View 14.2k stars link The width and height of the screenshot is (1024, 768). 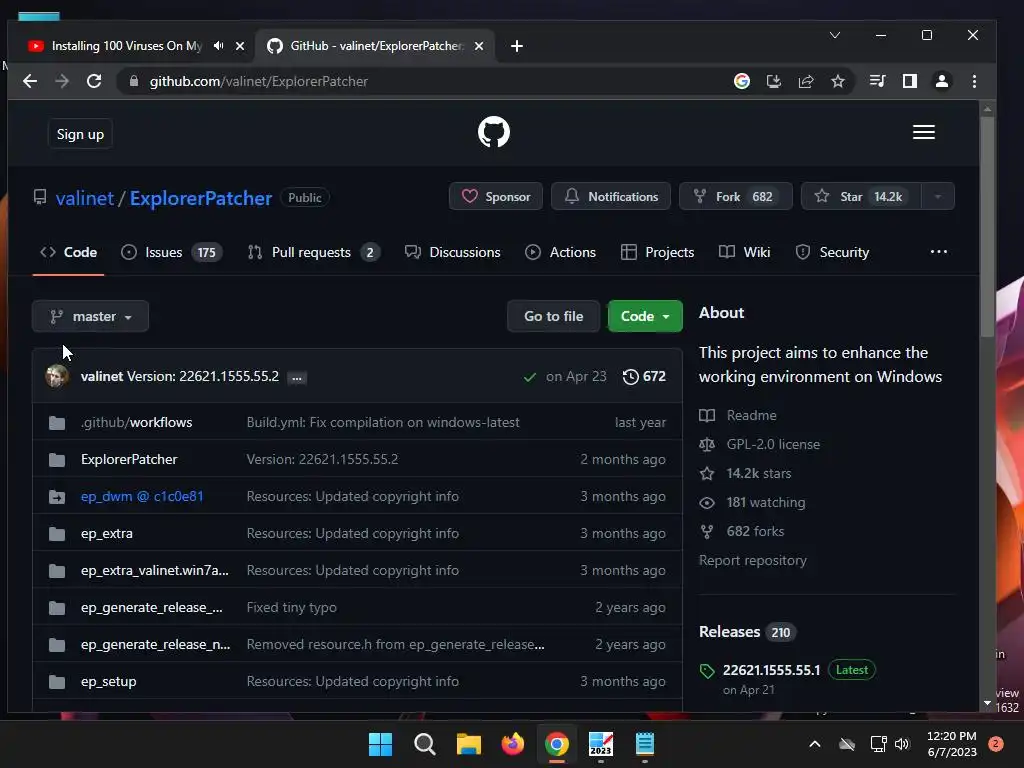(x=745, y=473)
